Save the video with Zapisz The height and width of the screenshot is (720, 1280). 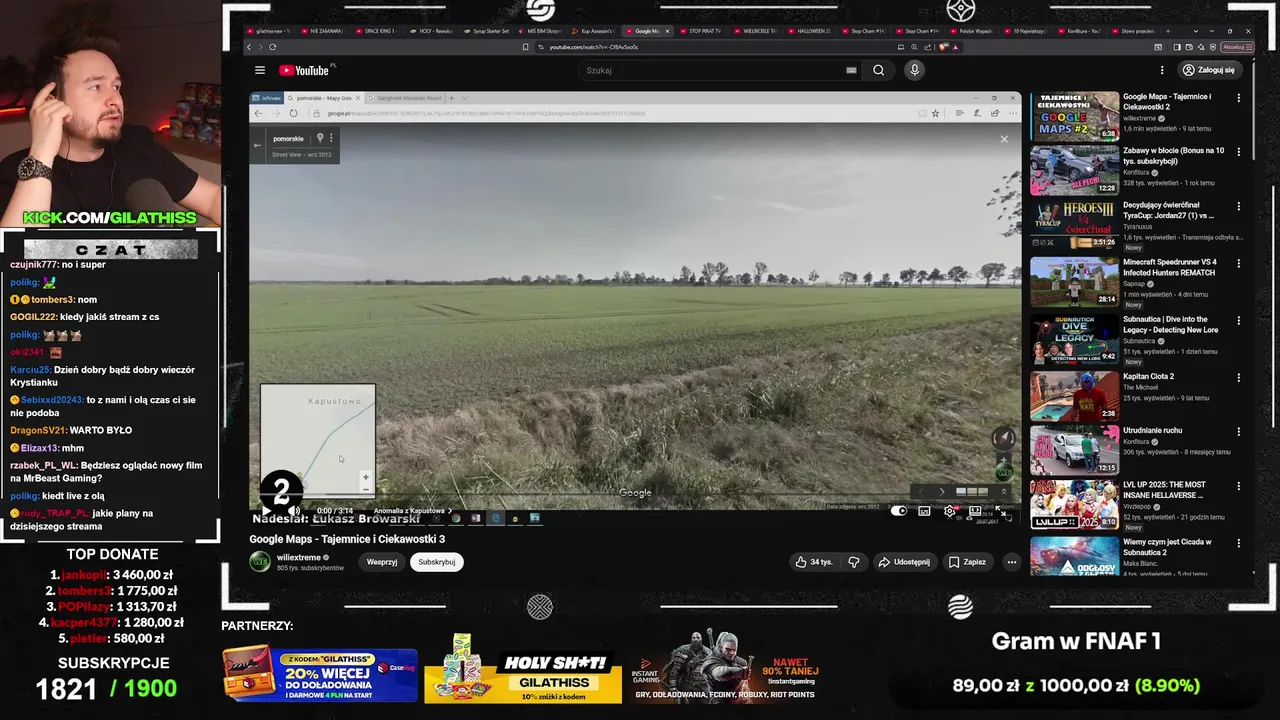[967, 562]
